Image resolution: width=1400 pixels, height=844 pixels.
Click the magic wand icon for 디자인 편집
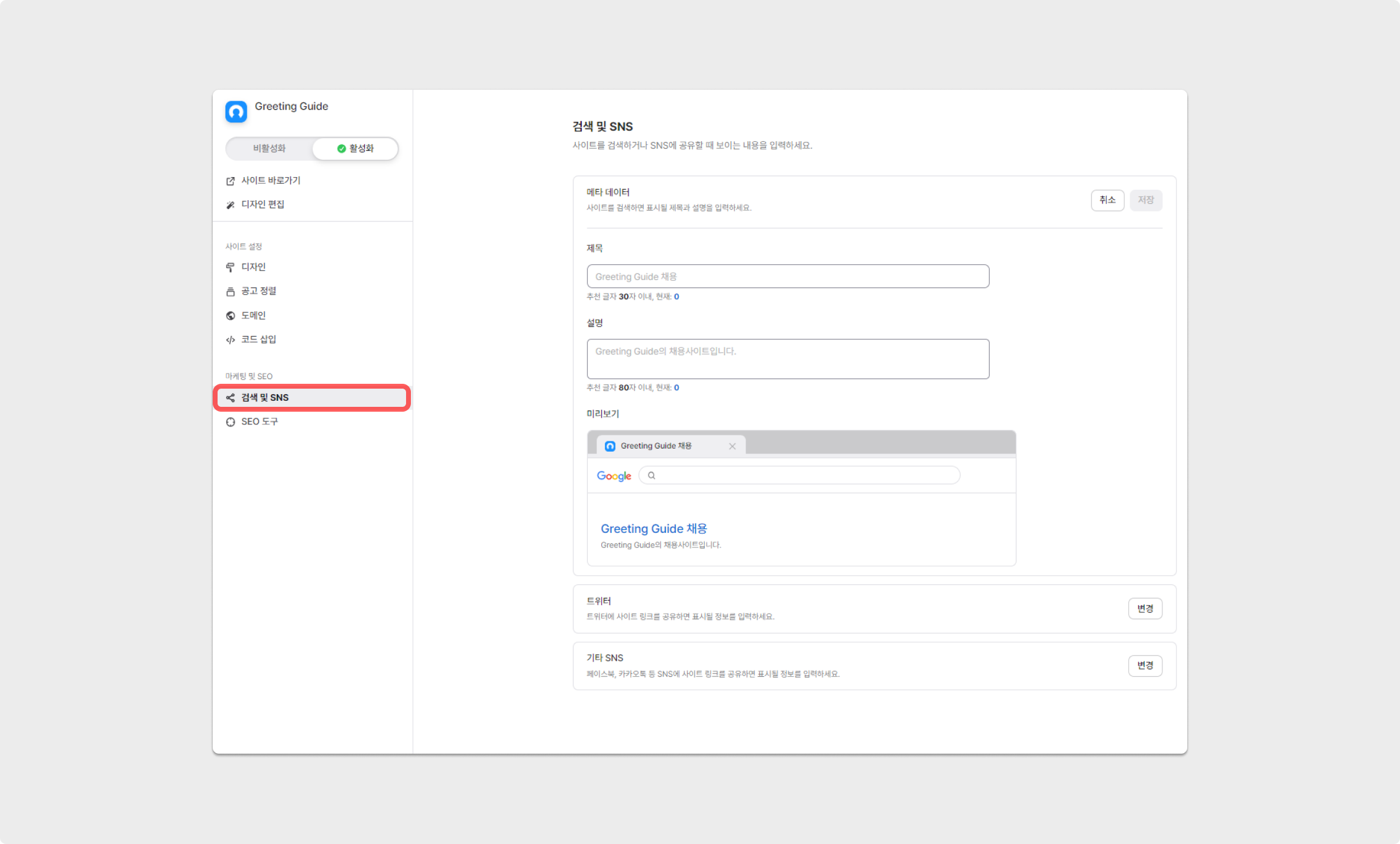pos(230,205)
